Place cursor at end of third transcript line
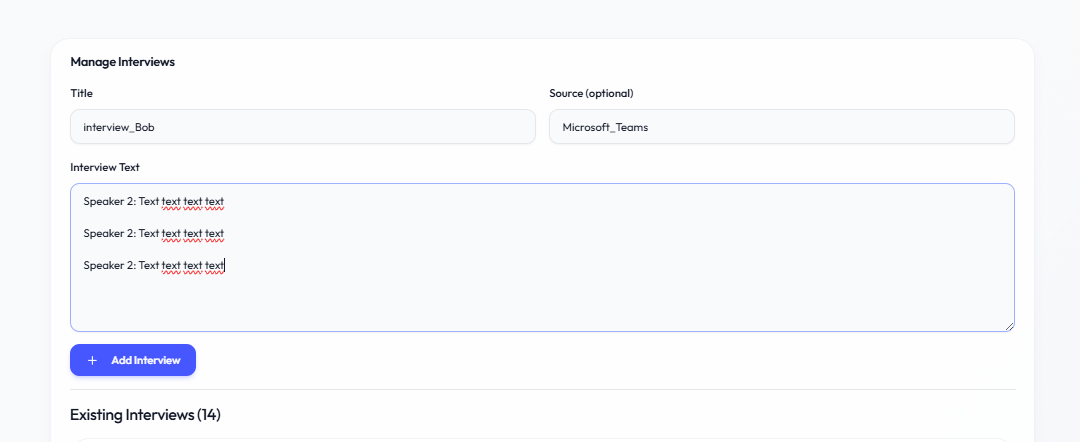 (225, 265)
